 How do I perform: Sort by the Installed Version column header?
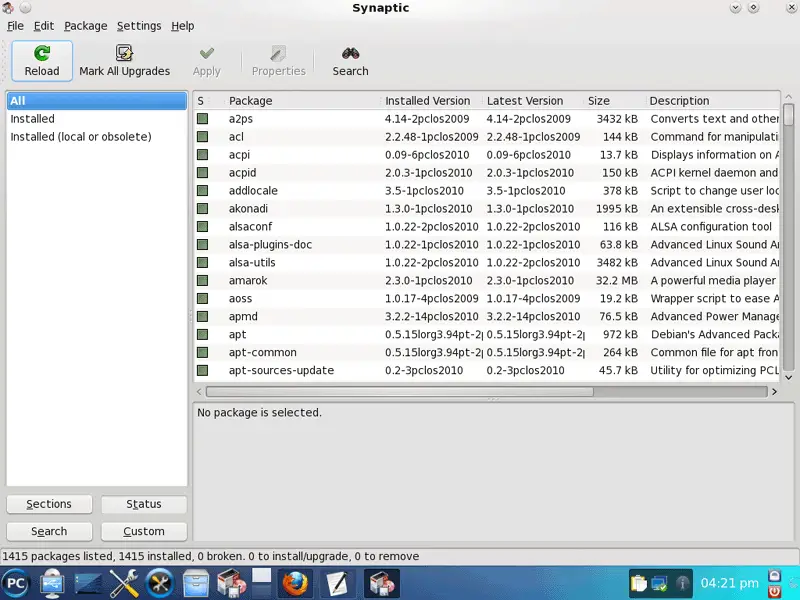coord(432,101)
